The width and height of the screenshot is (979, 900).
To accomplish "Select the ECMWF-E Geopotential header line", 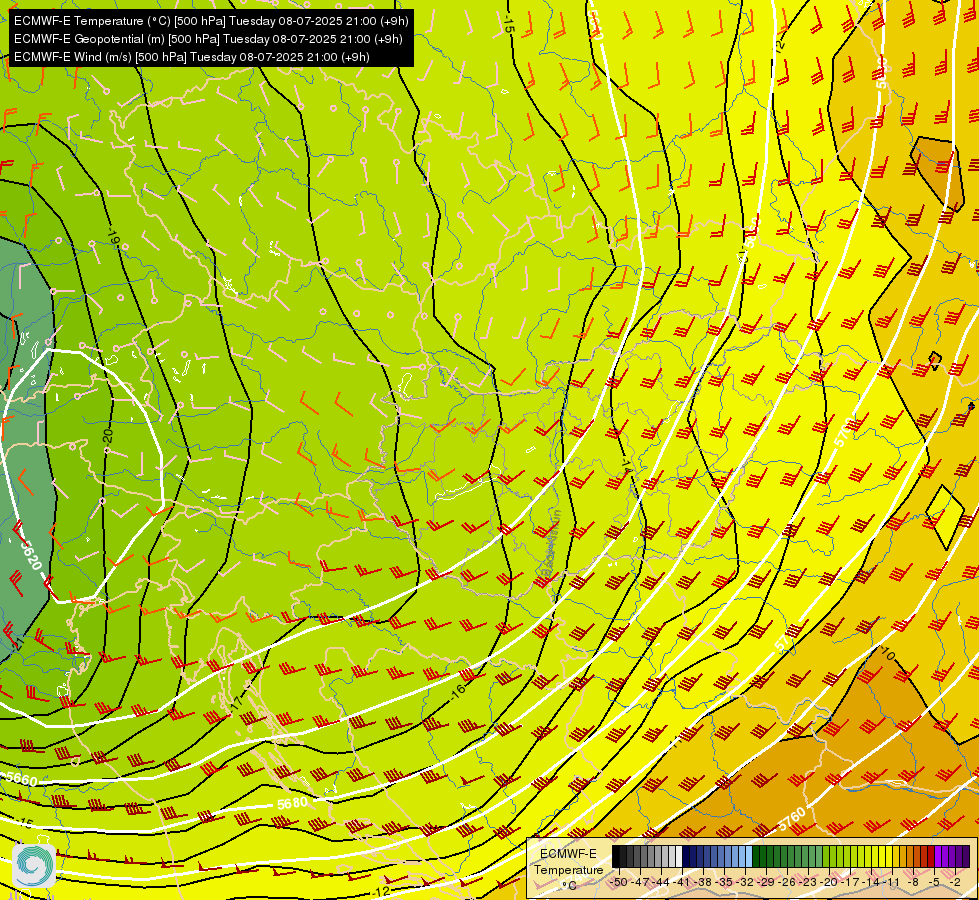I will click(x=208, y=39).
